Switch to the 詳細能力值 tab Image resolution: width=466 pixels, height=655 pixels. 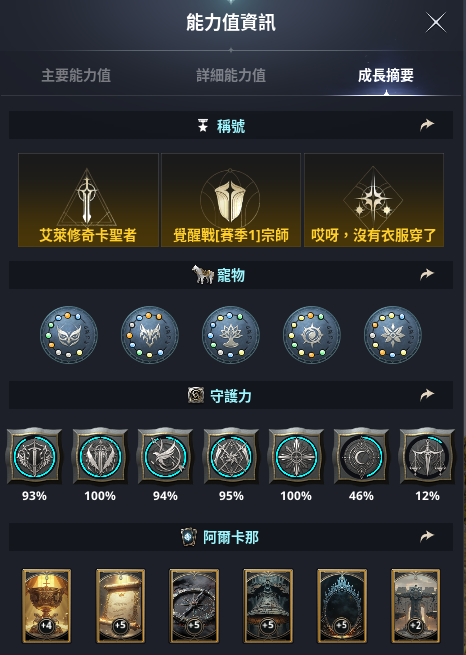point(231,76)
